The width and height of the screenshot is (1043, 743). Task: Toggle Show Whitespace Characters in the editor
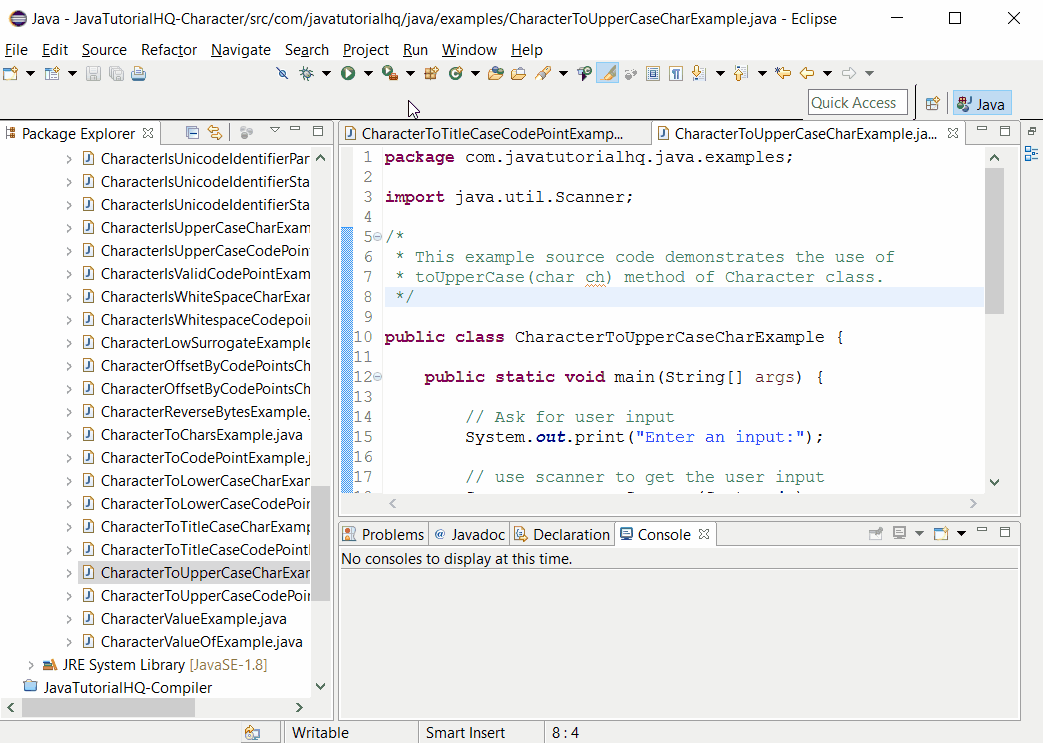(x=677, y=73)
